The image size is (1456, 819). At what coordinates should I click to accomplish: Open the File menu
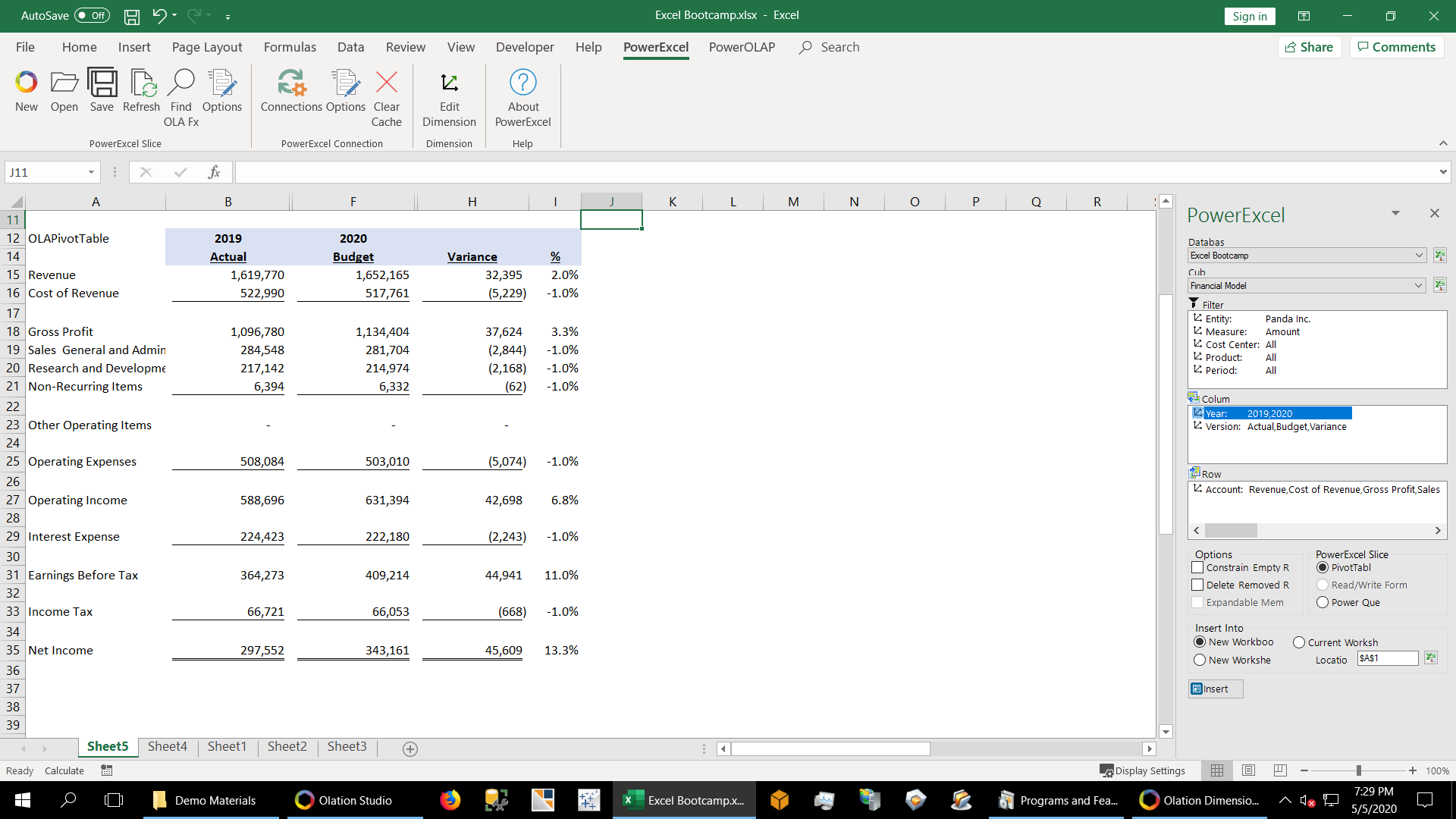[x=25, y=47]
